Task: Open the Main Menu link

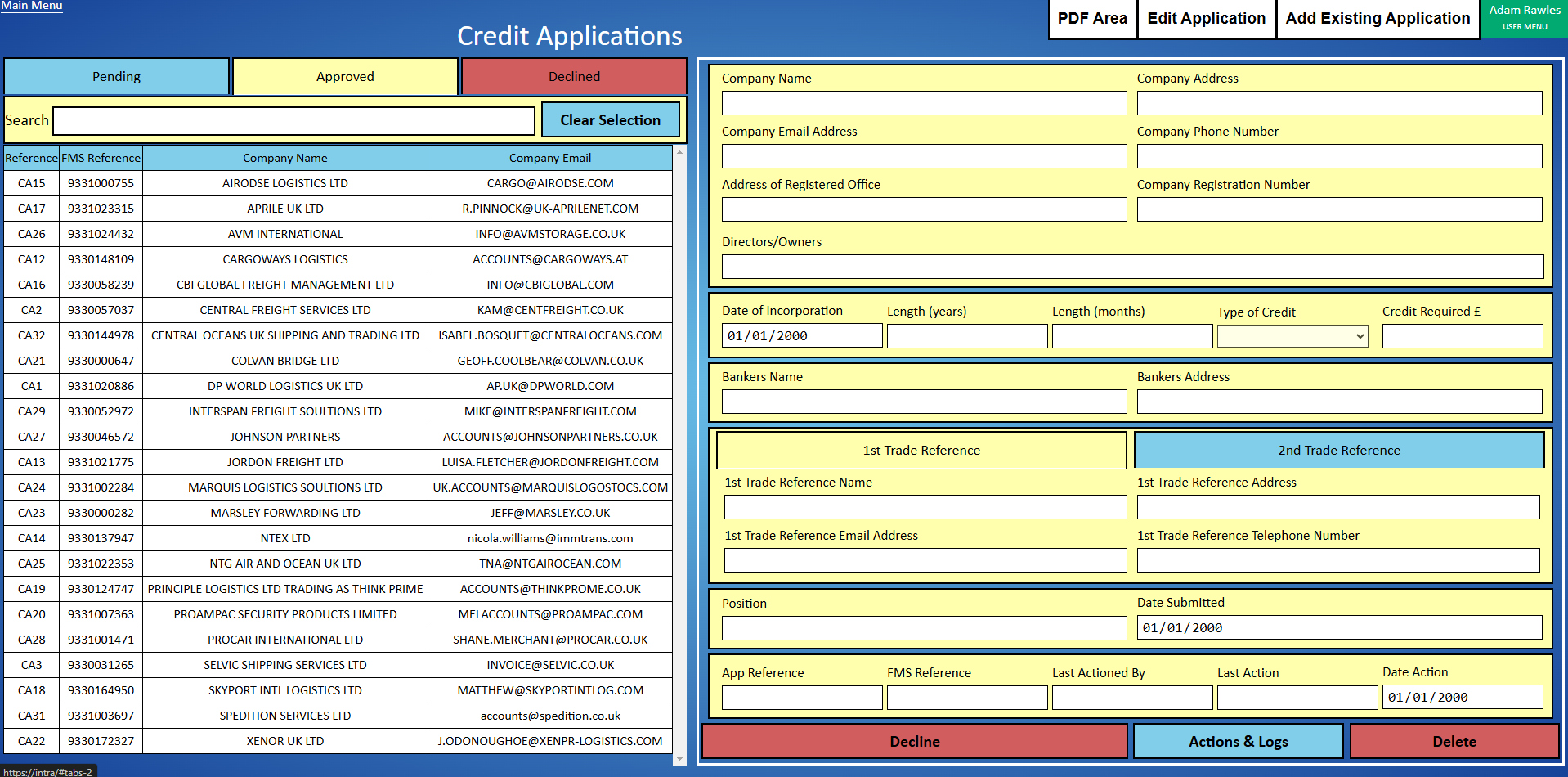Action: pyautogui.click(x=31, y=6)
